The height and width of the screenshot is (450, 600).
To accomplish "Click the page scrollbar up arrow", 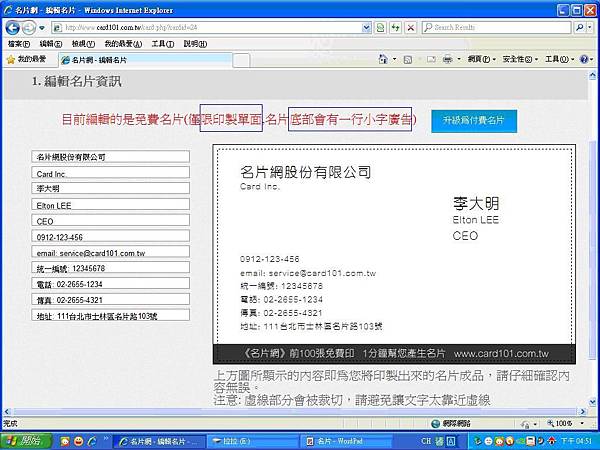I will (593, 75).
